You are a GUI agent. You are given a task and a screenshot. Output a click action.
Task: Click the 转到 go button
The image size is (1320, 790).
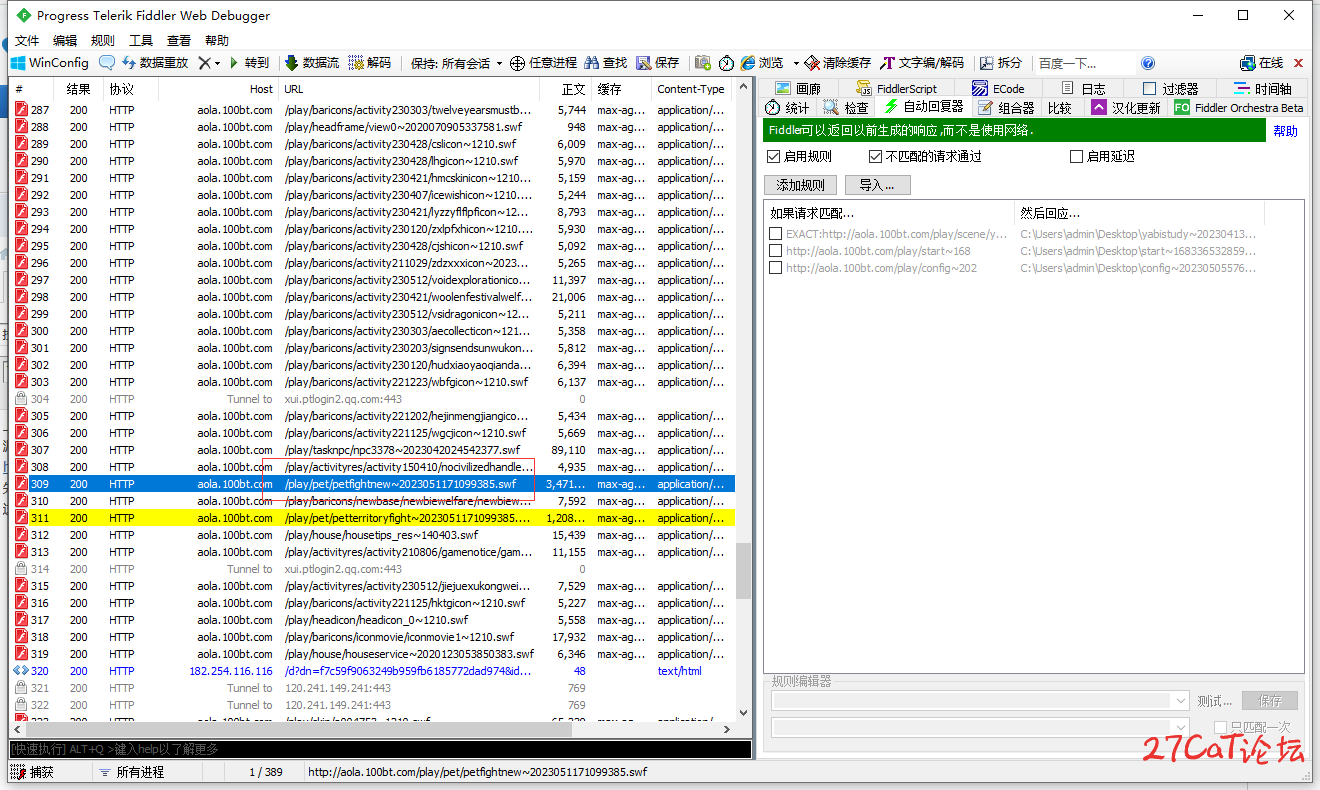[249, 62]
